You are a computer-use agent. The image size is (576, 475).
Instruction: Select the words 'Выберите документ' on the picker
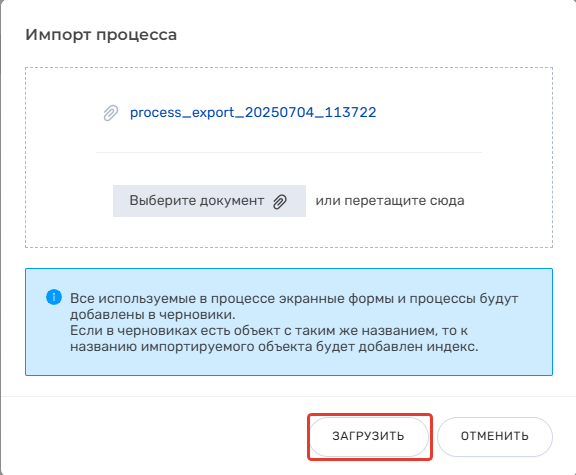197,201
